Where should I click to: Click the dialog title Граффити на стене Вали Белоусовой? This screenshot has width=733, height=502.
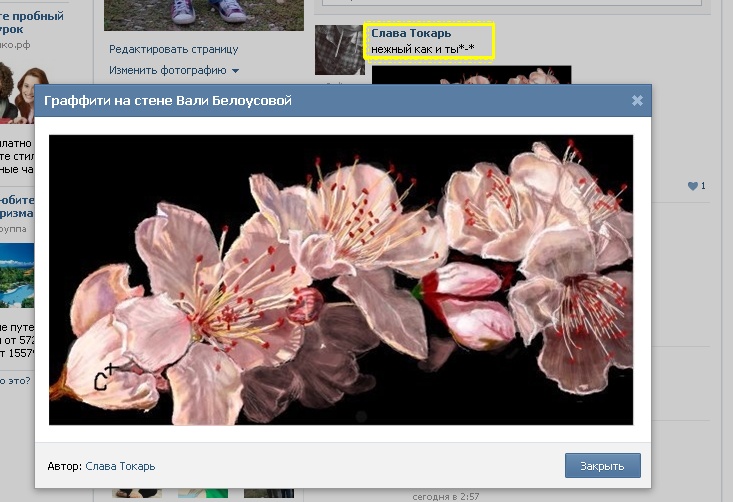pyautogui.click(x=168, y=100)
